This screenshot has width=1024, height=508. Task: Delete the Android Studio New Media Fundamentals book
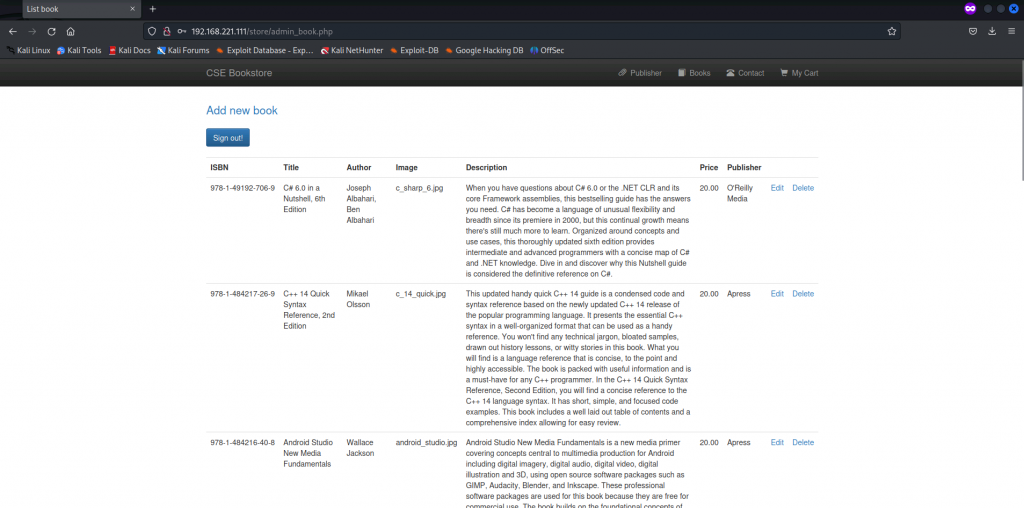point(803,443)
